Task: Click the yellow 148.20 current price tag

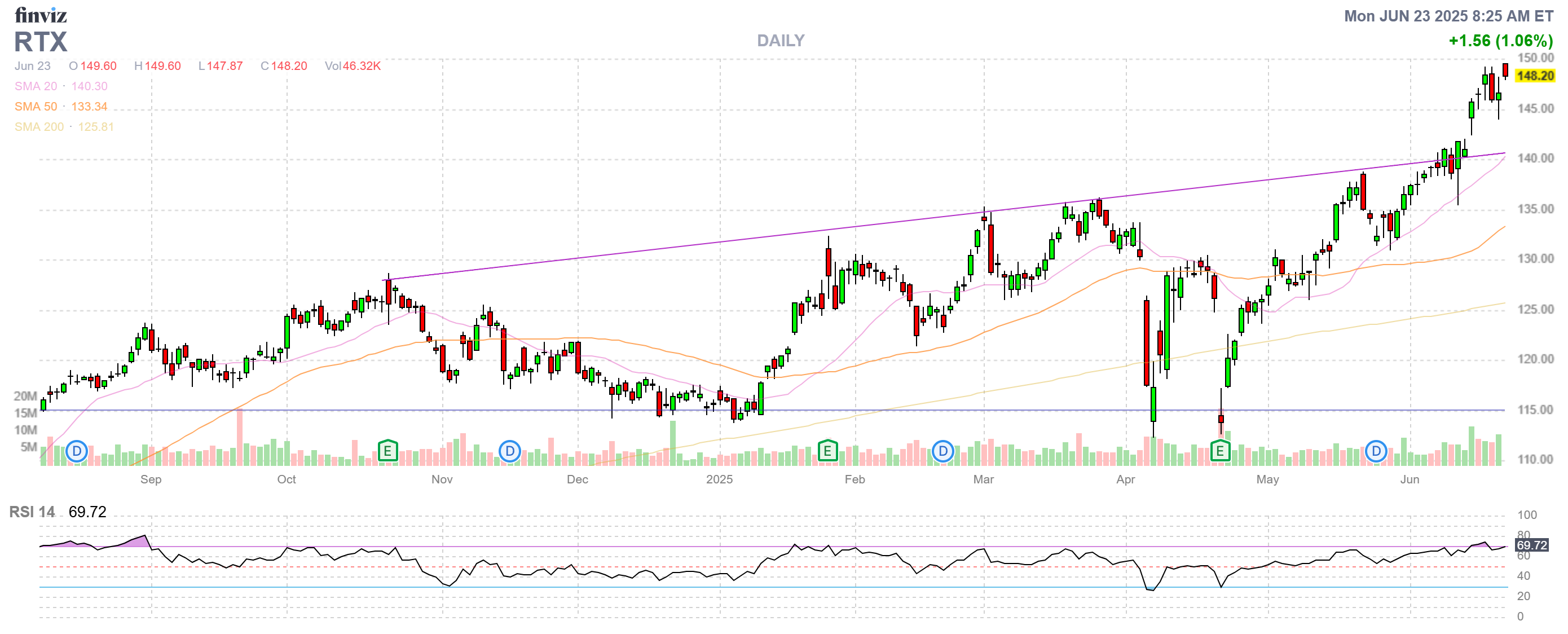Action: point(1535,76)
